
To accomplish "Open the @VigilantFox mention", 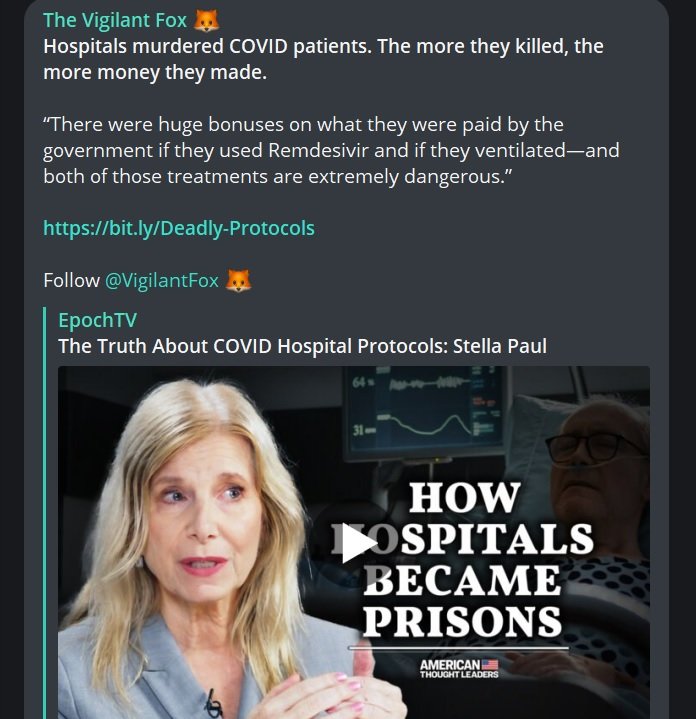I will [x=162, y=280].
